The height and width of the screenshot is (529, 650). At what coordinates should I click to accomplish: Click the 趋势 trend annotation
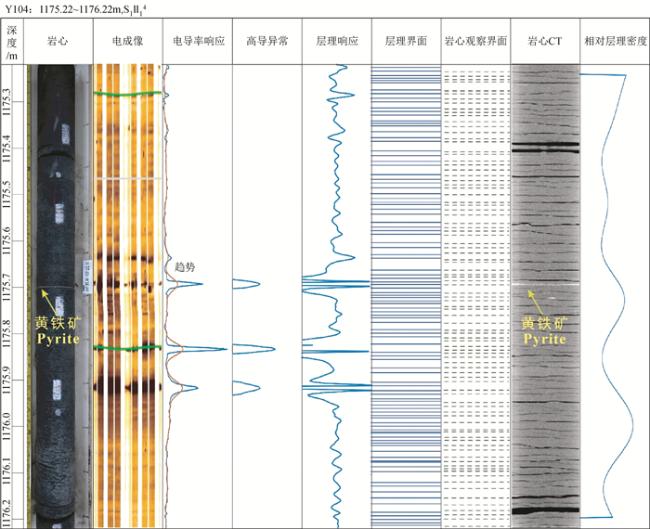click(x=185, y=267)
